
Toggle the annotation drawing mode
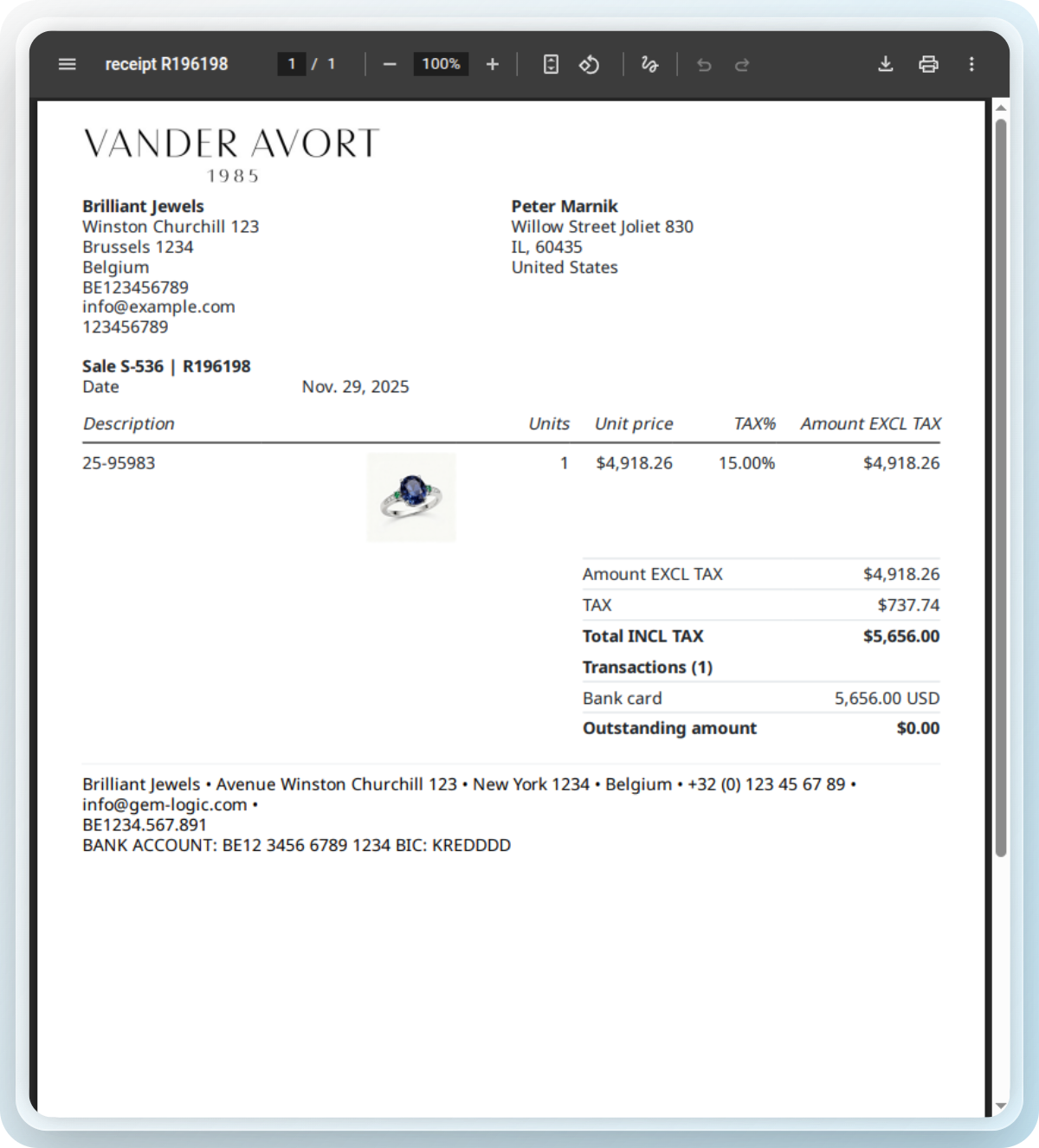649,64
